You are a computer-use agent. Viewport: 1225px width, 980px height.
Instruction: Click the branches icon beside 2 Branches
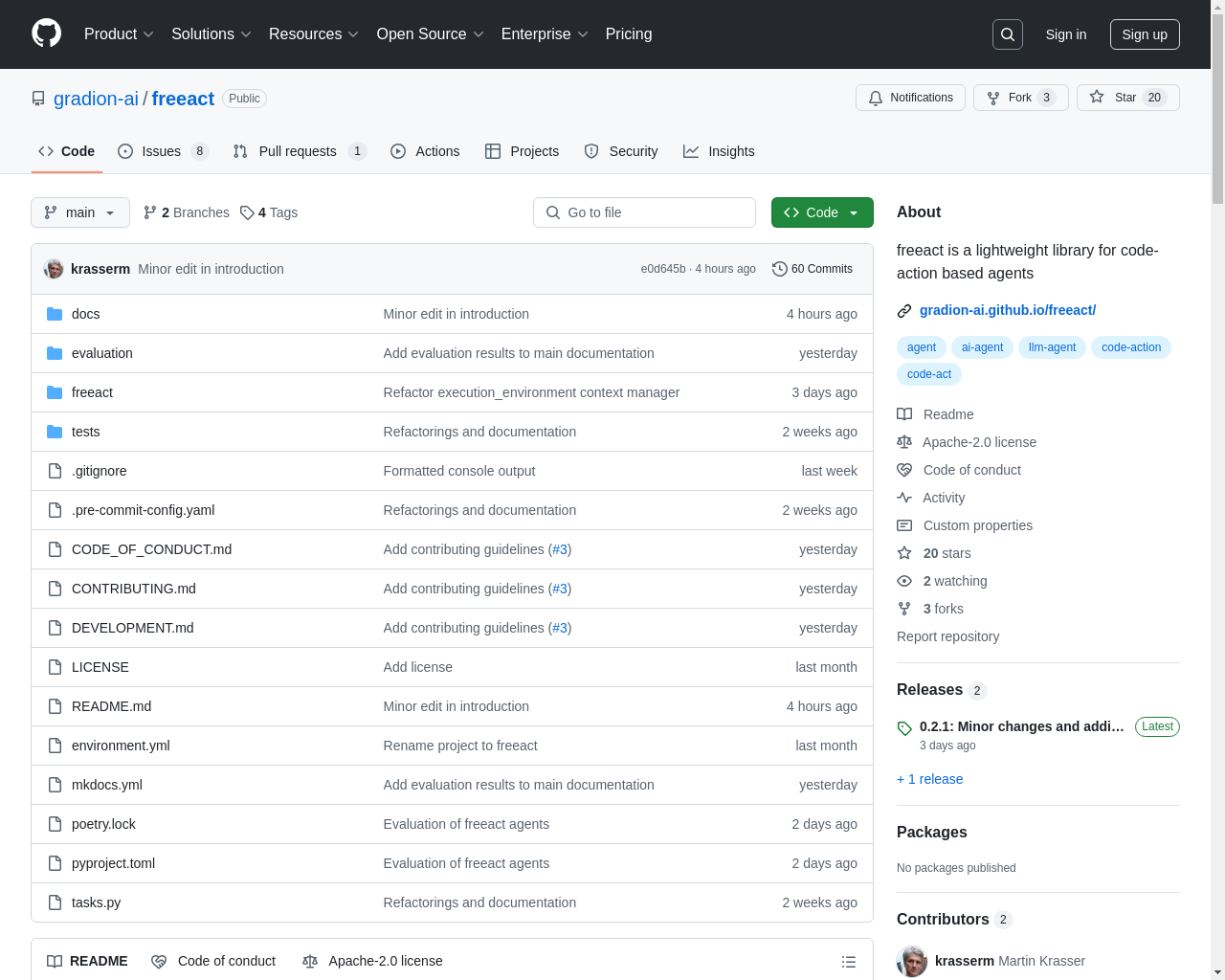(x=150, y=212)
